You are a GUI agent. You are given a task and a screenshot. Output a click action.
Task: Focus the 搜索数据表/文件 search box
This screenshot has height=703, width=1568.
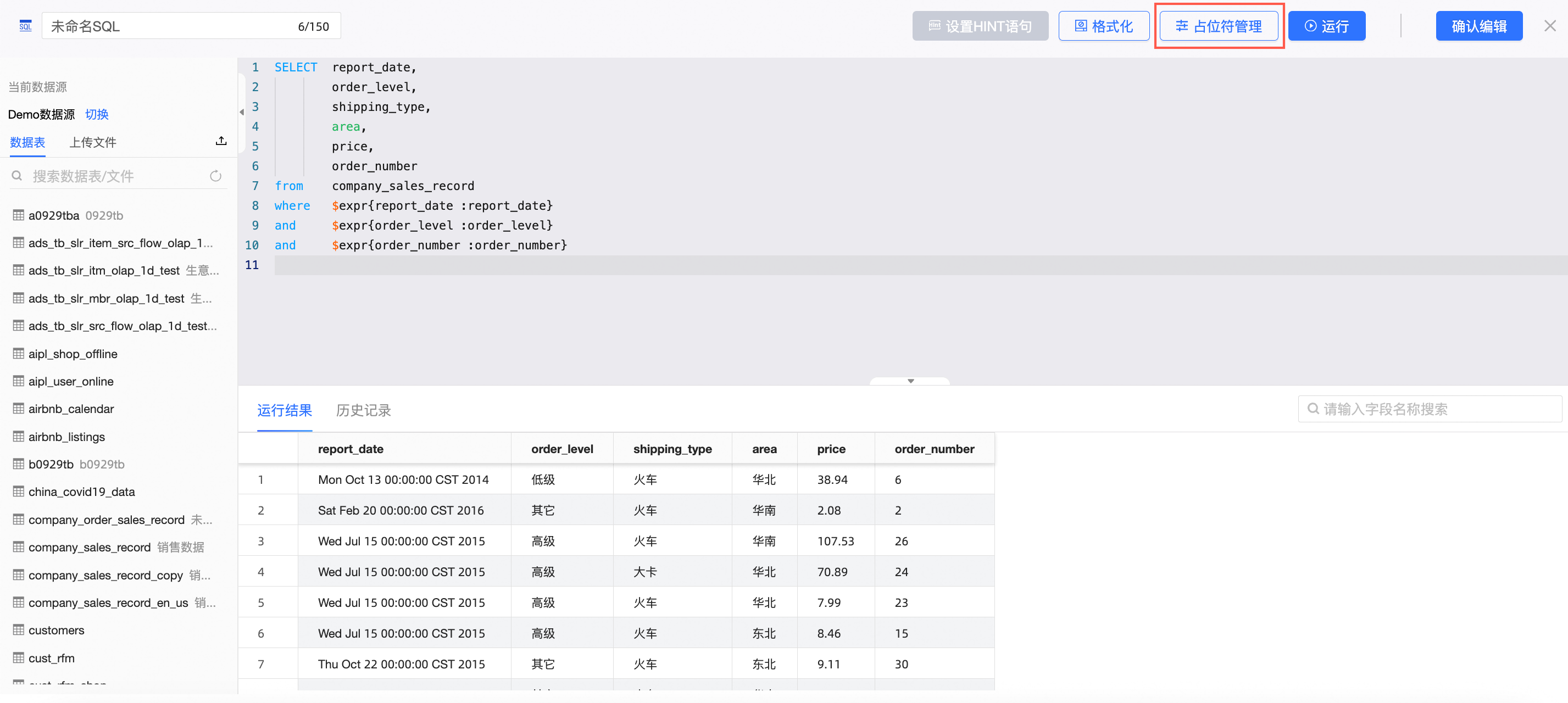[x=119, y=176]
